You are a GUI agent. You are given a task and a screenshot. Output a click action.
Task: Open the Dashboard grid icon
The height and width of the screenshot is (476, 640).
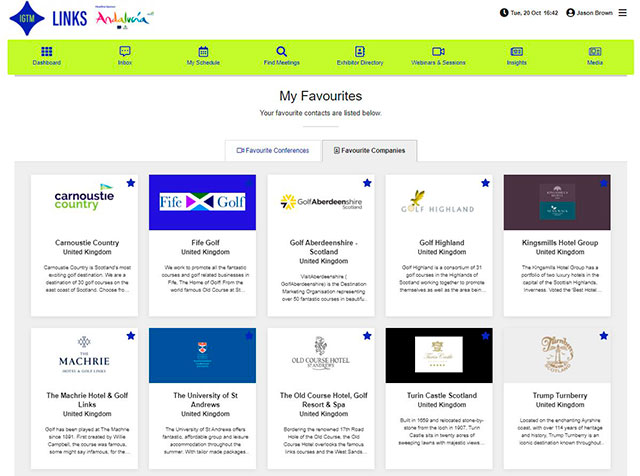click(x=47, y=51)
